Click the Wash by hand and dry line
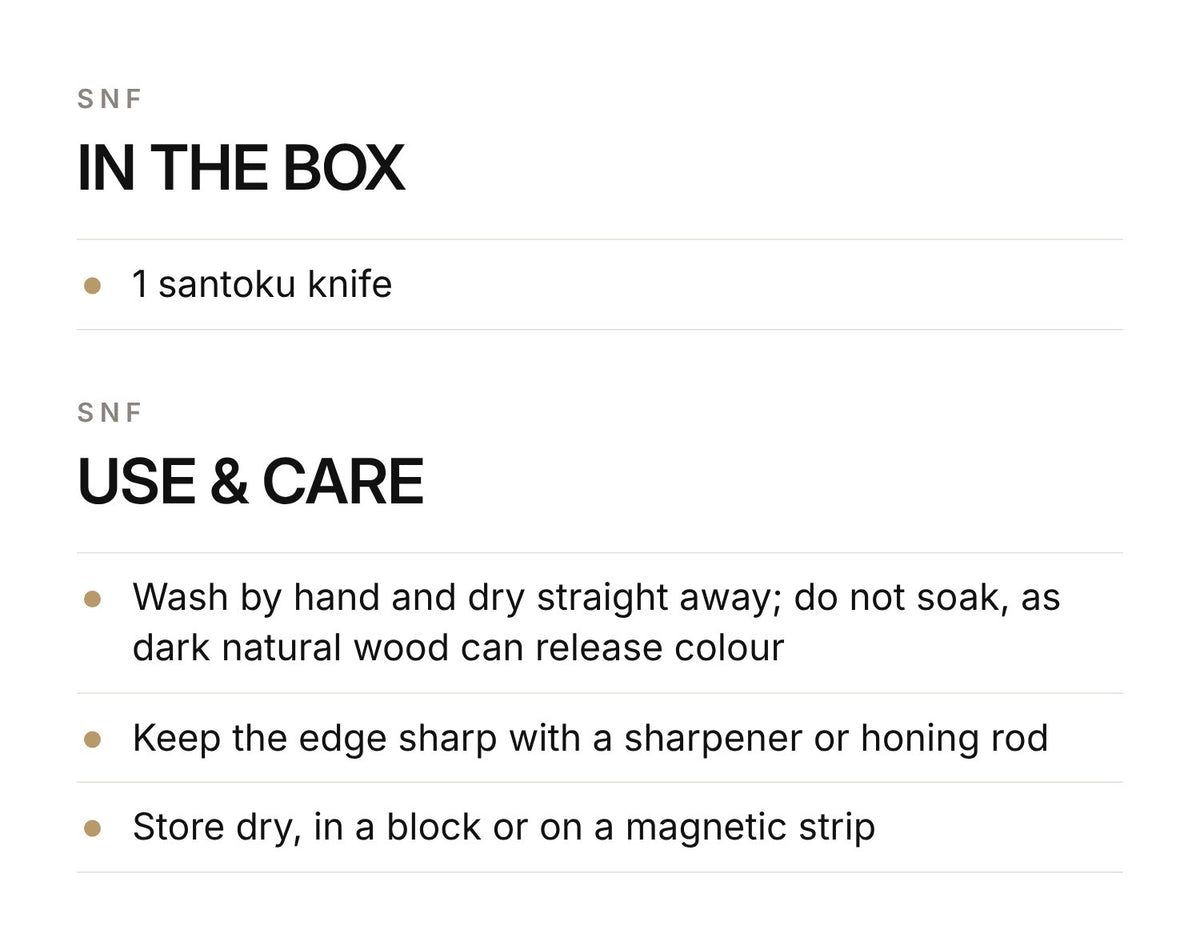1200x950 pixels. (596, 598)
